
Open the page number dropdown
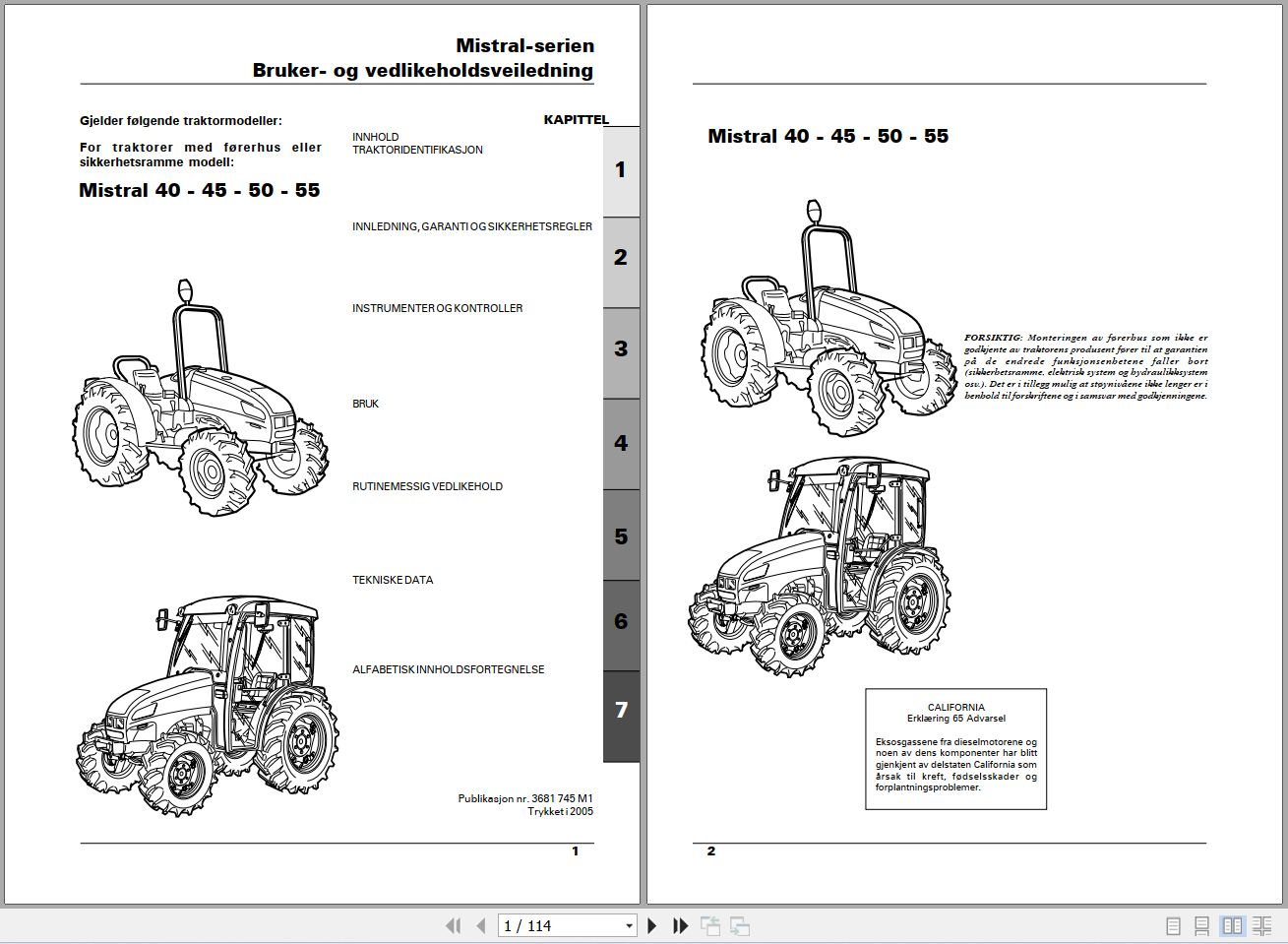[x=630, y=926]
